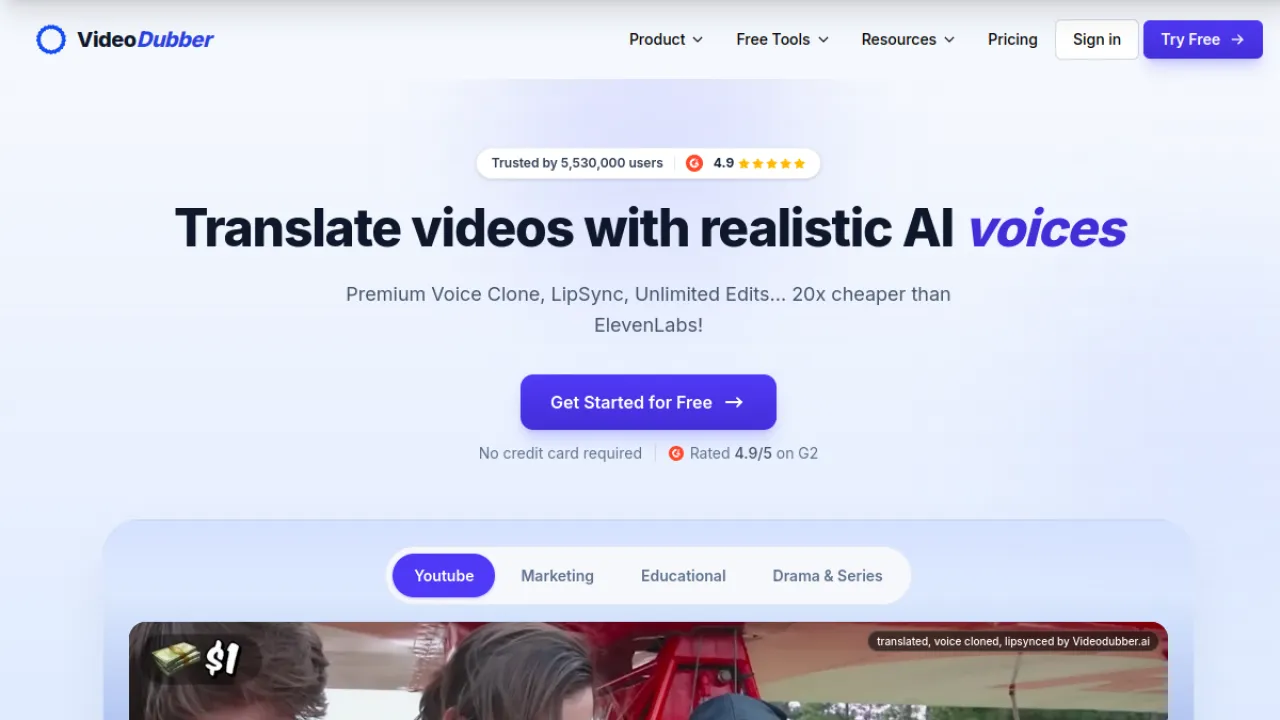The width and height of the screenshot is (1280, 720).
Task: Click the Try Free button
Action: click(x=1203, y=40)
